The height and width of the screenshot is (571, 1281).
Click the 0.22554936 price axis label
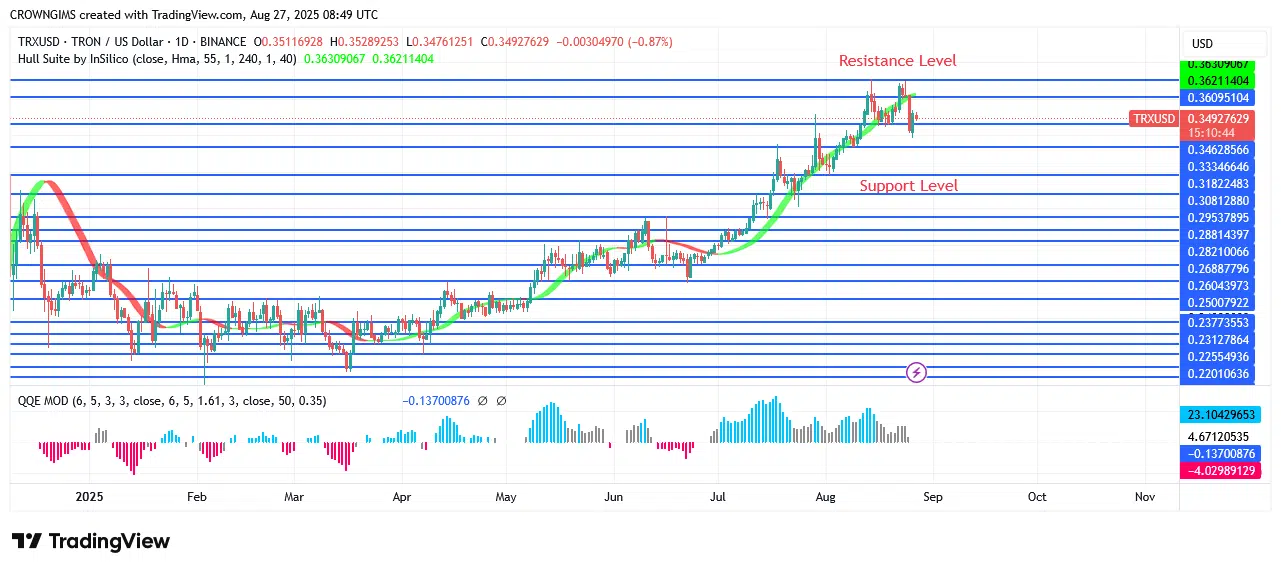click(x=1217, y=356)
